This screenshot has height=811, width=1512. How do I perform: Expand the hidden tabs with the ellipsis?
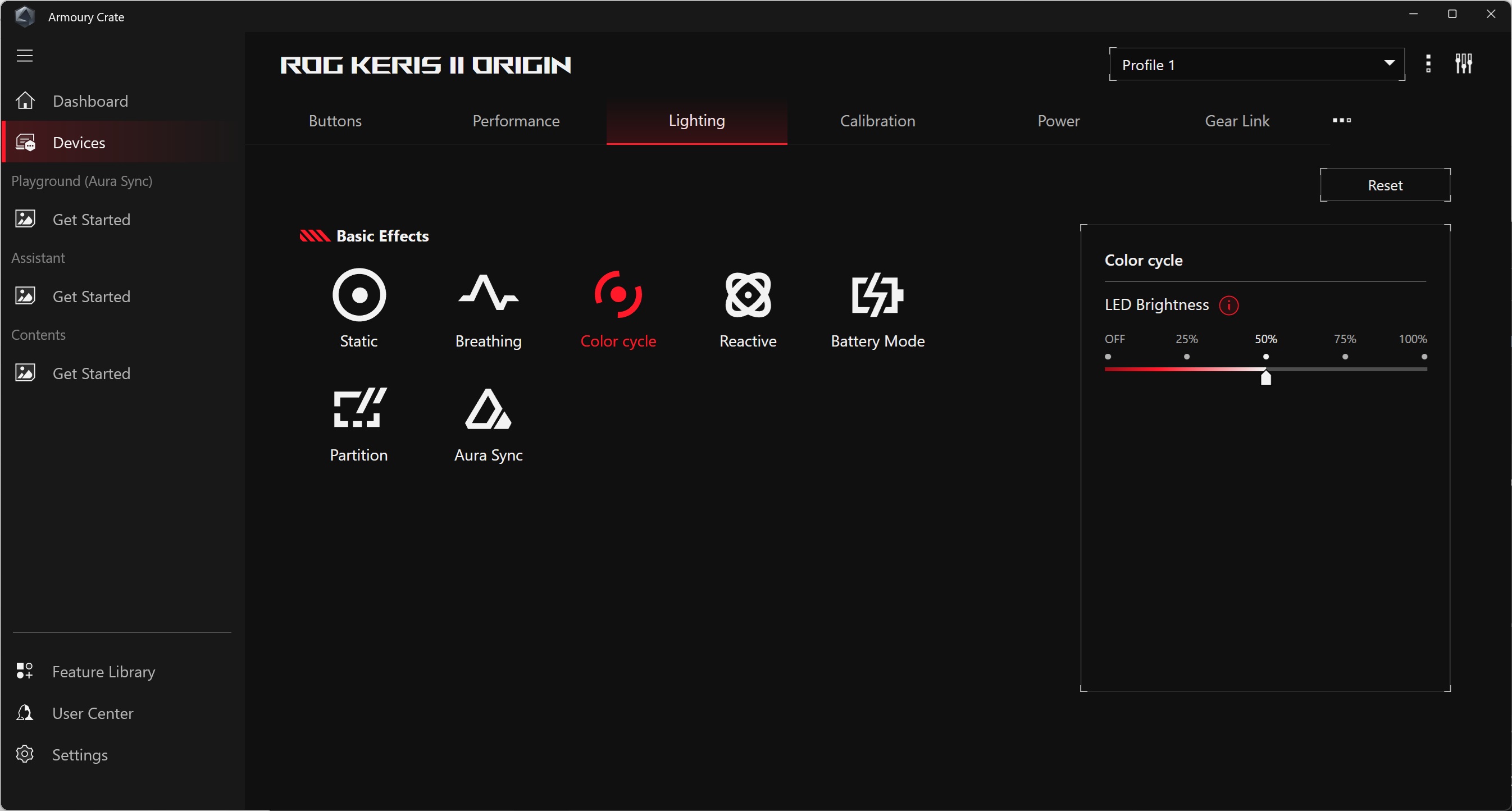click(x=1342, y=120)
